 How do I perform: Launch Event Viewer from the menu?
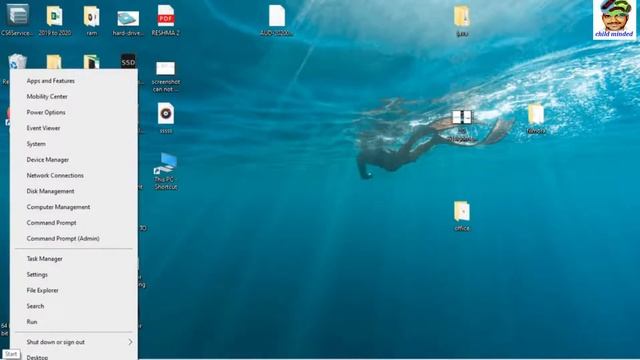click(x=74, y=128)
